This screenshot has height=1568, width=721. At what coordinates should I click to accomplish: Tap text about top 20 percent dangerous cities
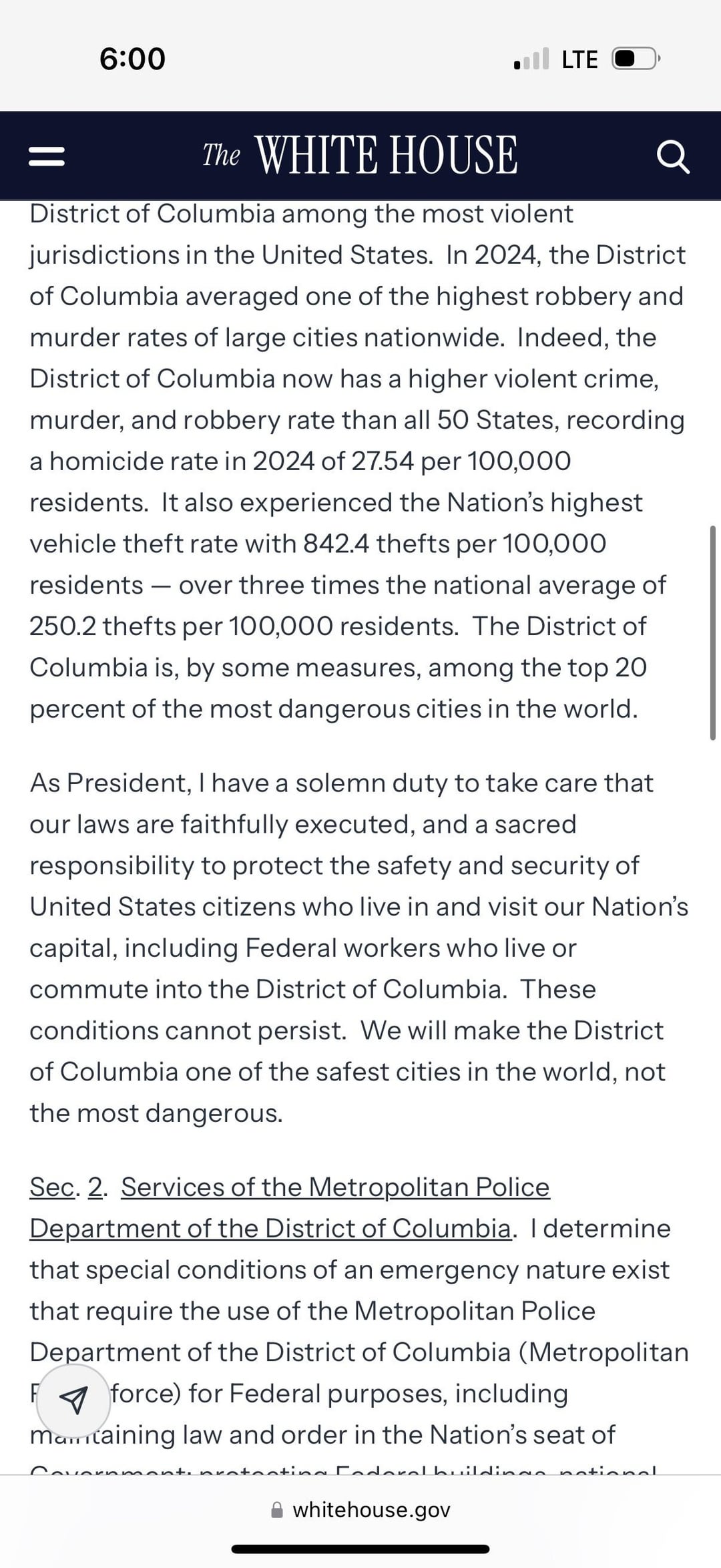pyautogui.click(x=338, y=688)
